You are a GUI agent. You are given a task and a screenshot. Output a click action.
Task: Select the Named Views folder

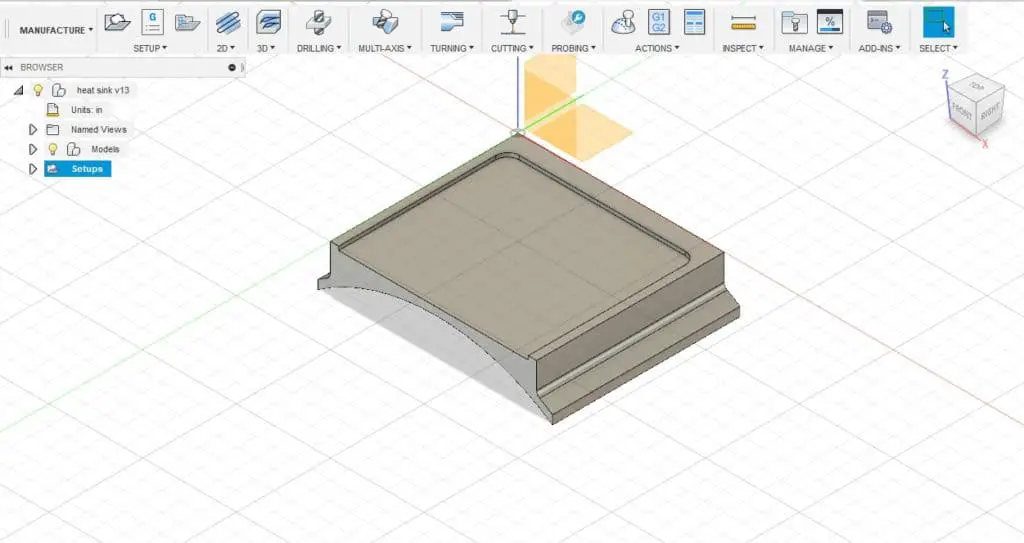(x=99, y=129)
